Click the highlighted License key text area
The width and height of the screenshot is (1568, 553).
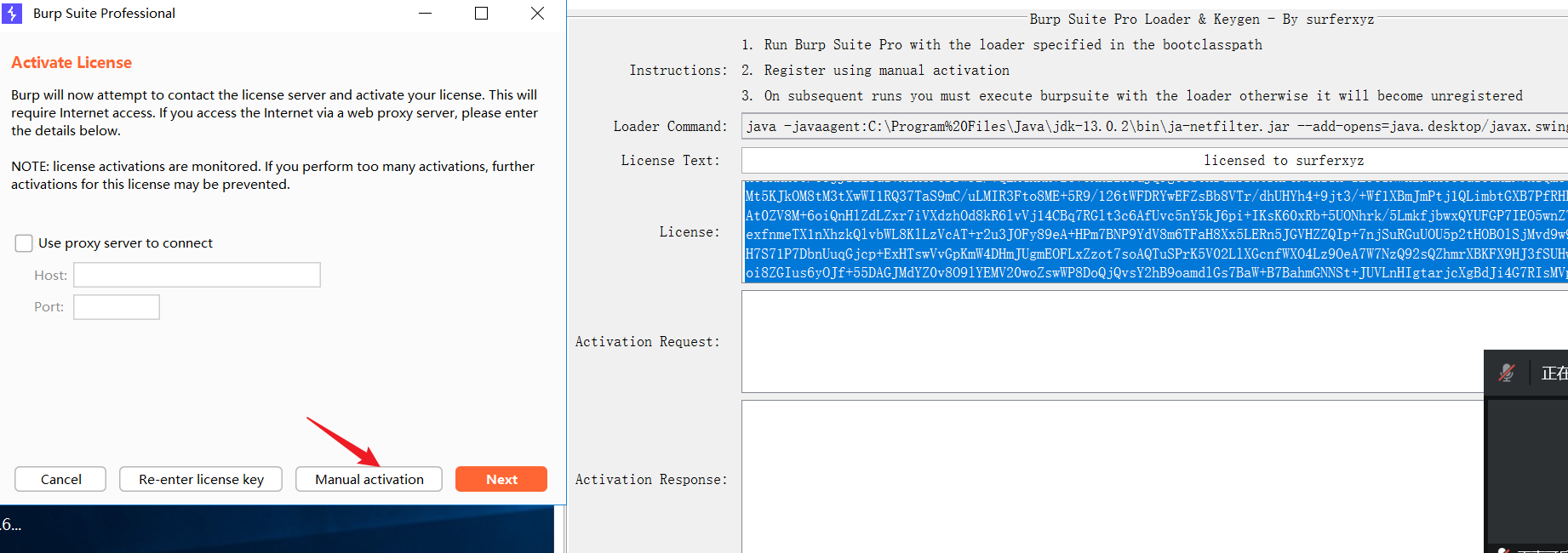click(1154, 231)
